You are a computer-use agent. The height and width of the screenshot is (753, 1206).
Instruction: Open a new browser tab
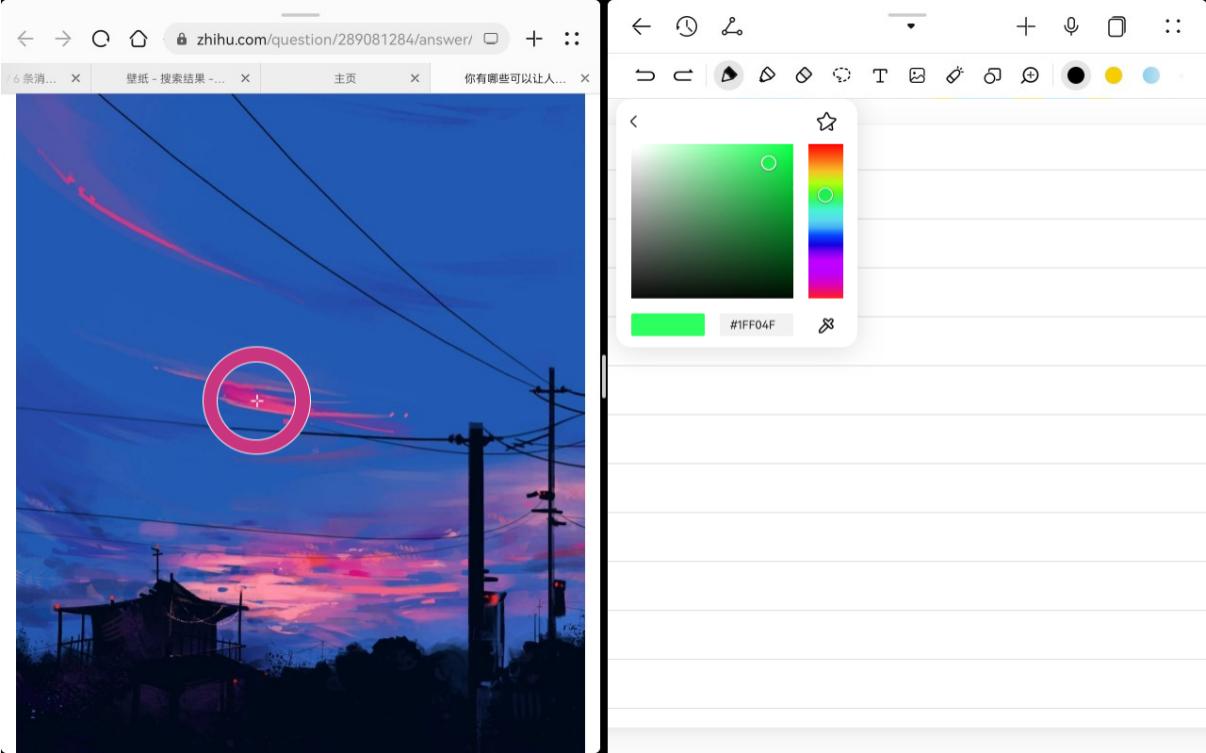pyautogui.click(x=534, y=39)
